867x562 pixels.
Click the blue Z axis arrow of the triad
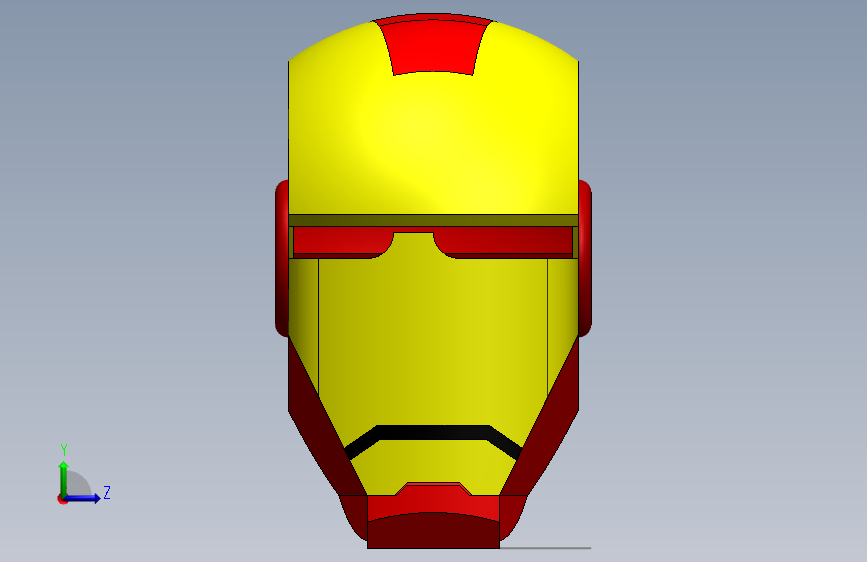click(x=83, y=498)
